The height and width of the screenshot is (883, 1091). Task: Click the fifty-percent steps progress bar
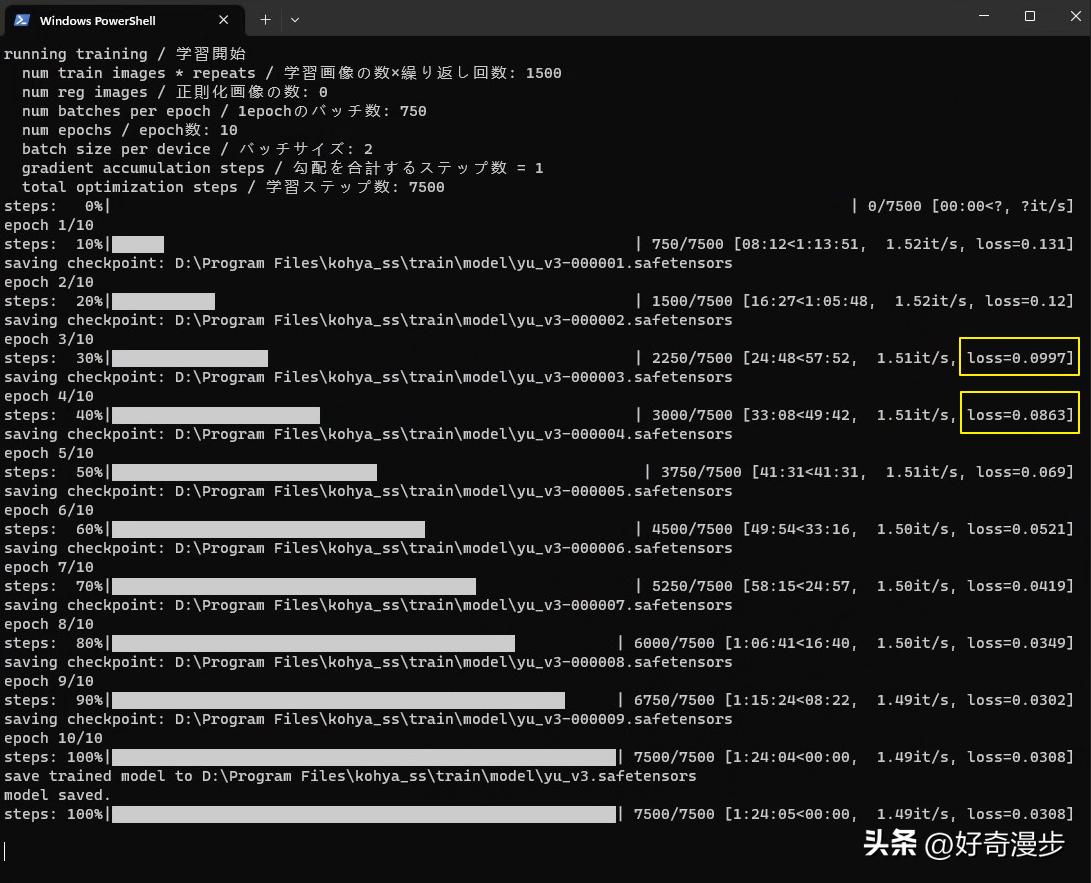click(x=245, y=471)
